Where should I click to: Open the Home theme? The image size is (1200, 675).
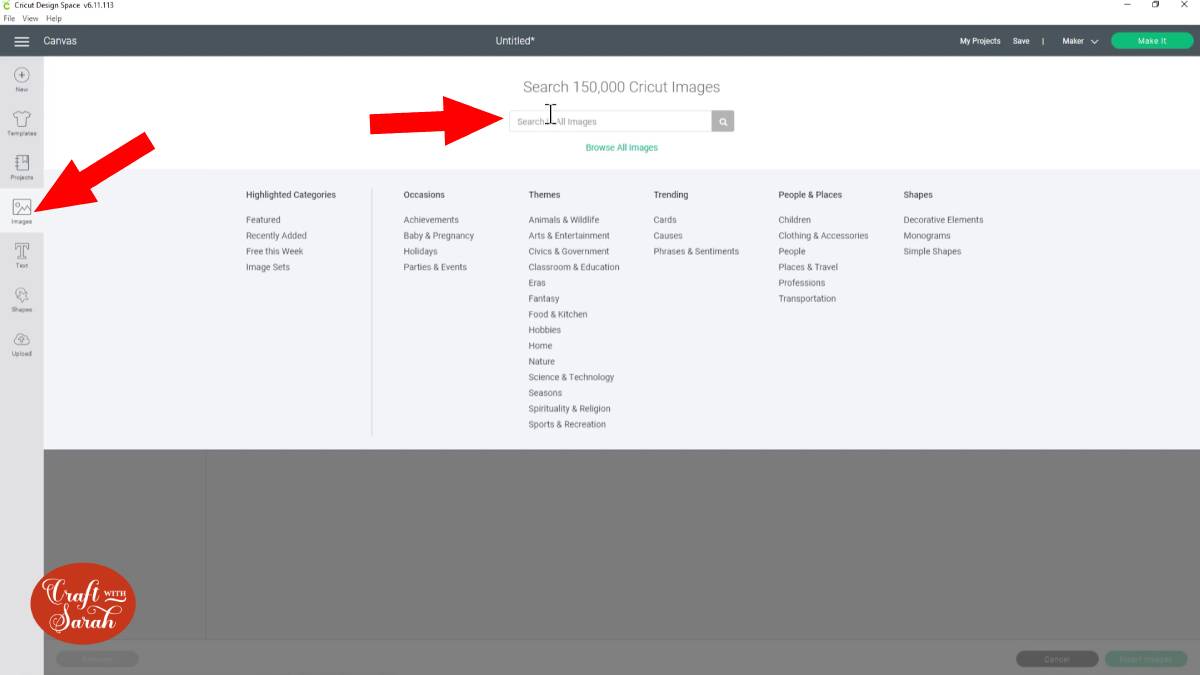point(540,346)
